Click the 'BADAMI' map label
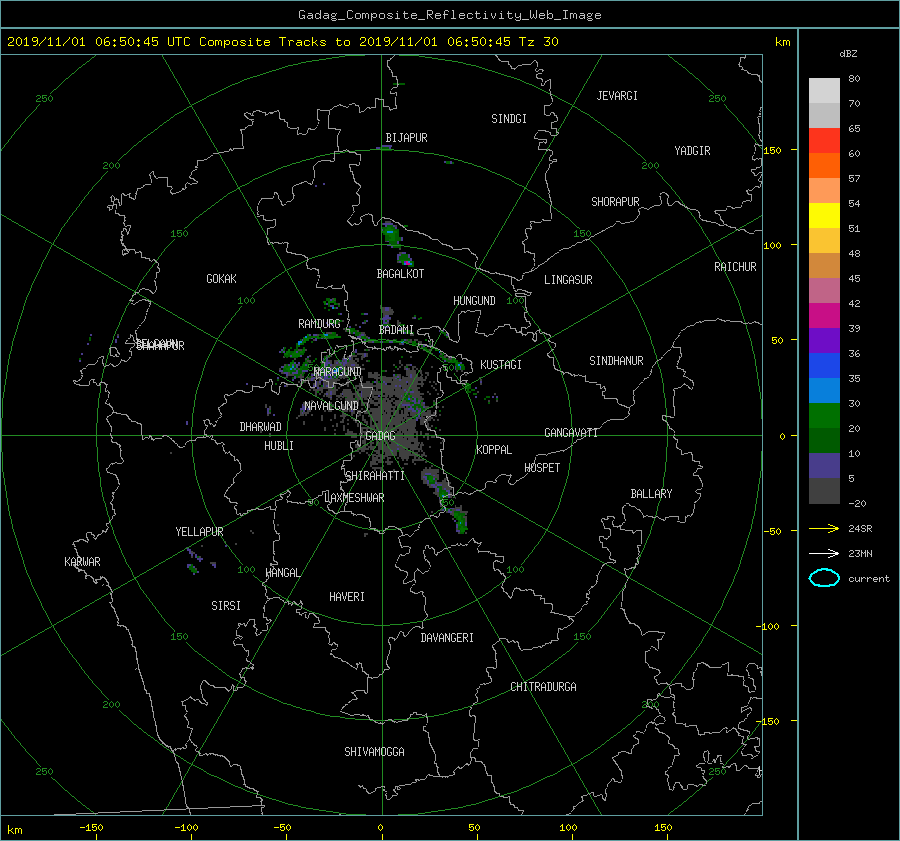Image resolution: width=900 pixels, height=841 pixels. click(x=396, y=330)
